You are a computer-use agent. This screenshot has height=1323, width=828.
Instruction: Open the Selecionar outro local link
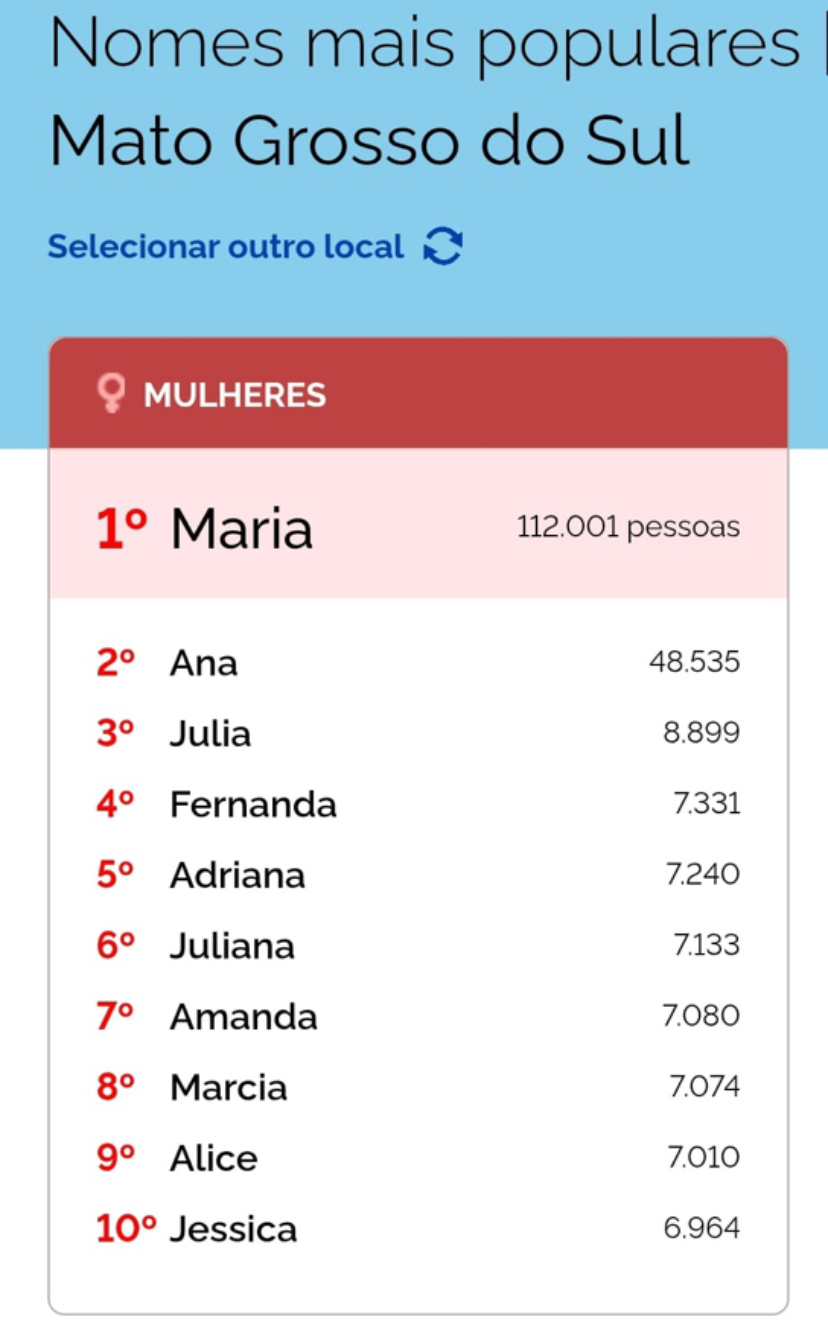point(226,246)
